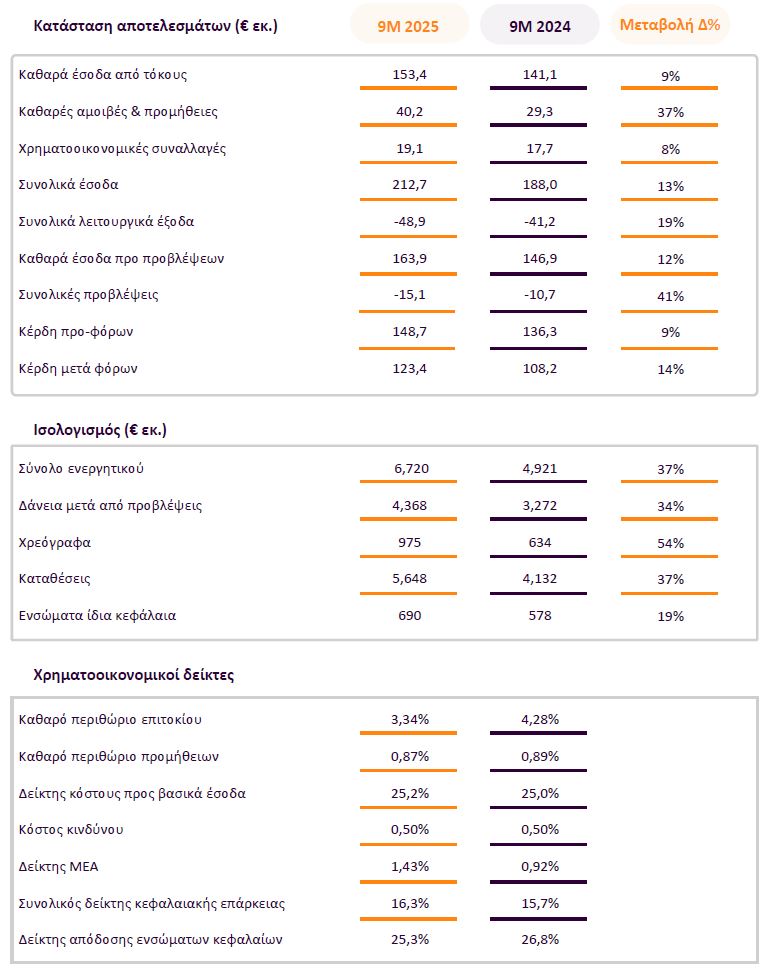Click the Καθαρά έσοδα από τόκους row label

(103, 75)
